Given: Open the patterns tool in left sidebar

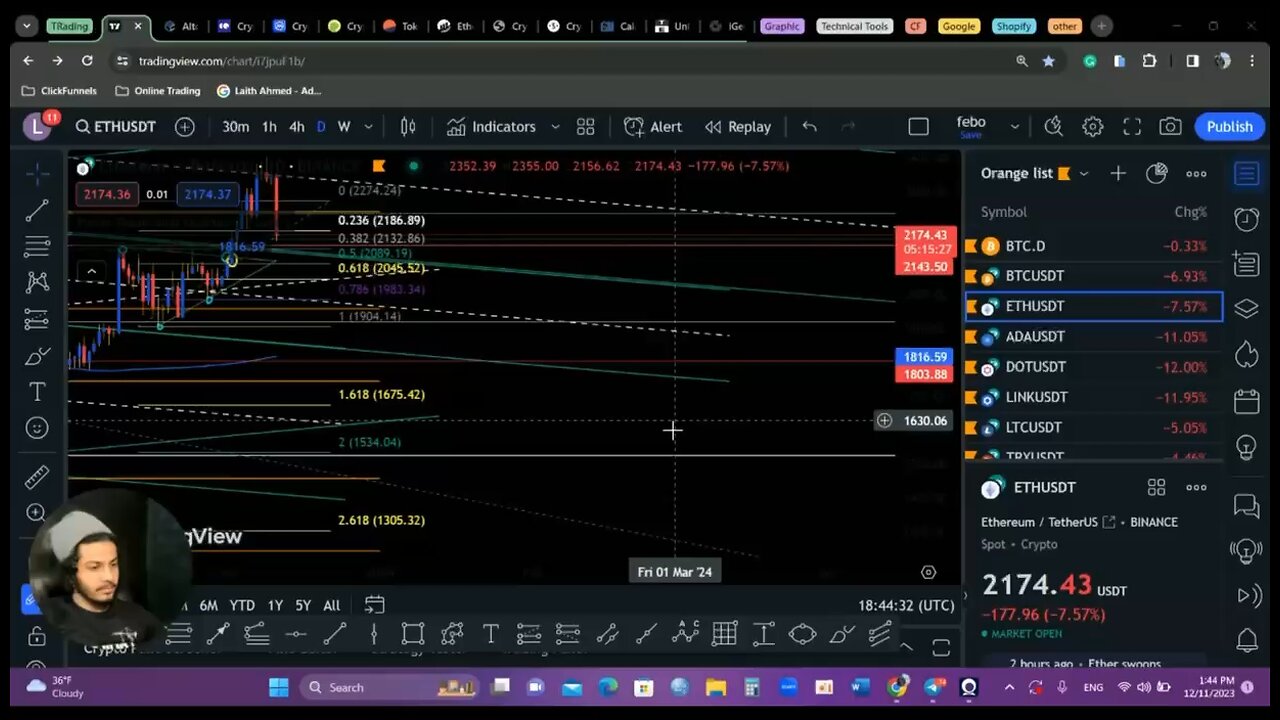Looking at the screenshot, I should click(x=37, y=282).
